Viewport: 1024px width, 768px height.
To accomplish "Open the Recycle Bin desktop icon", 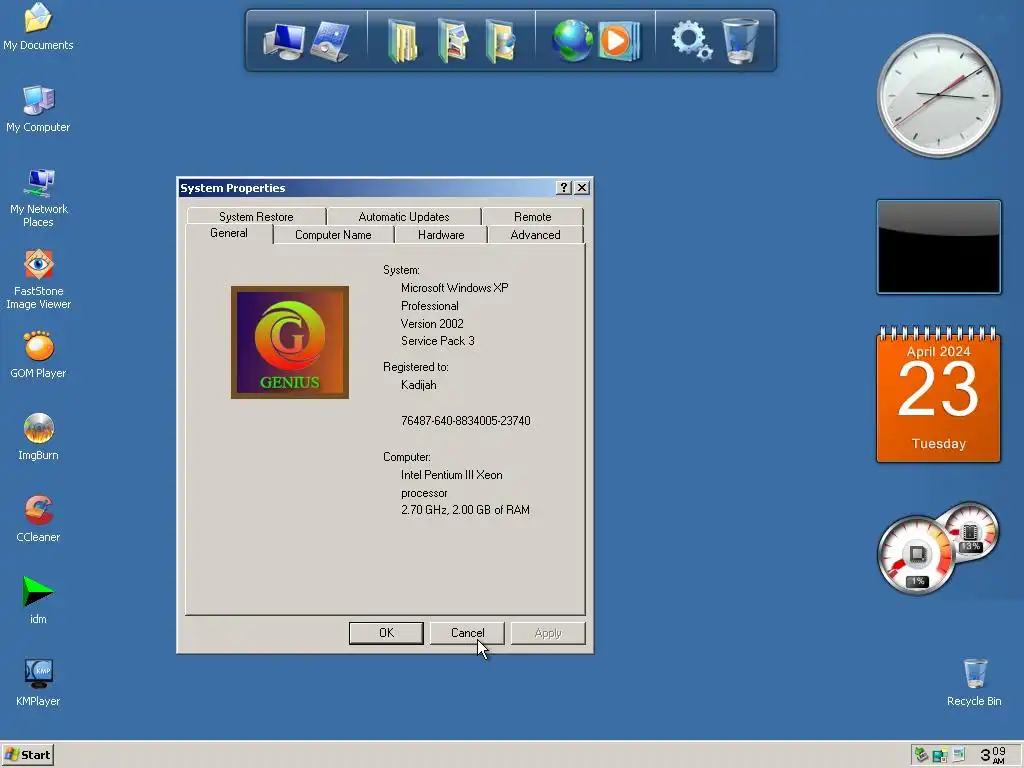I will [x=974, y=682].
